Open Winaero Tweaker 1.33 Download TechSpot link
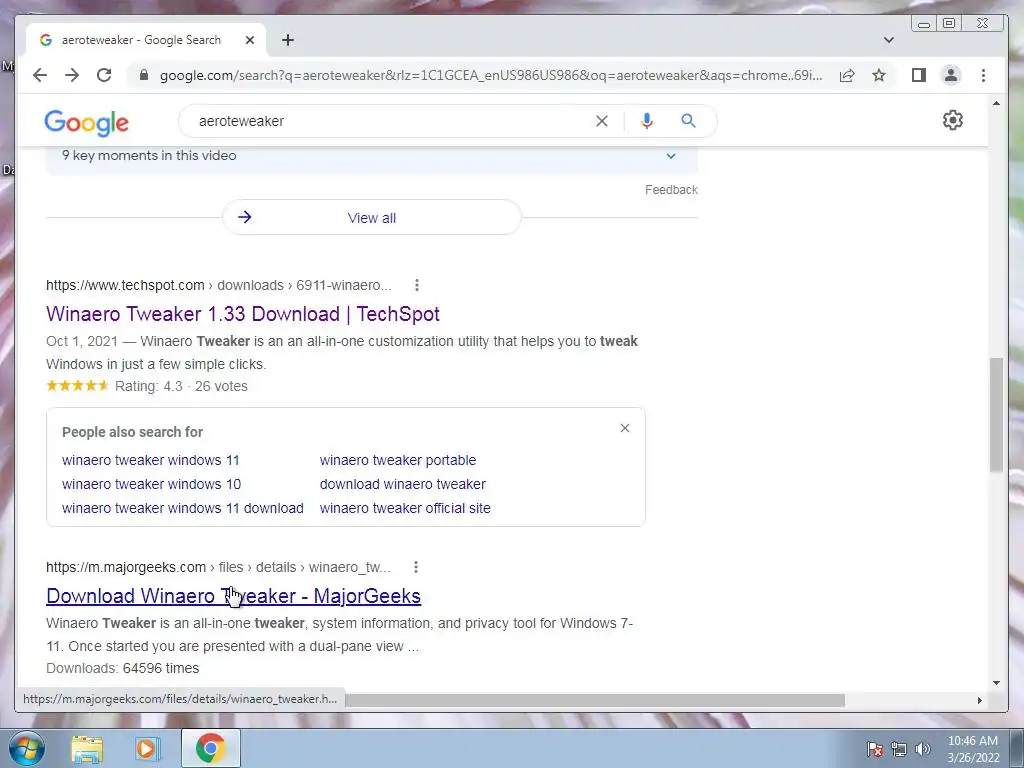Screen dimensions: 1024x768 pos(243,313)
